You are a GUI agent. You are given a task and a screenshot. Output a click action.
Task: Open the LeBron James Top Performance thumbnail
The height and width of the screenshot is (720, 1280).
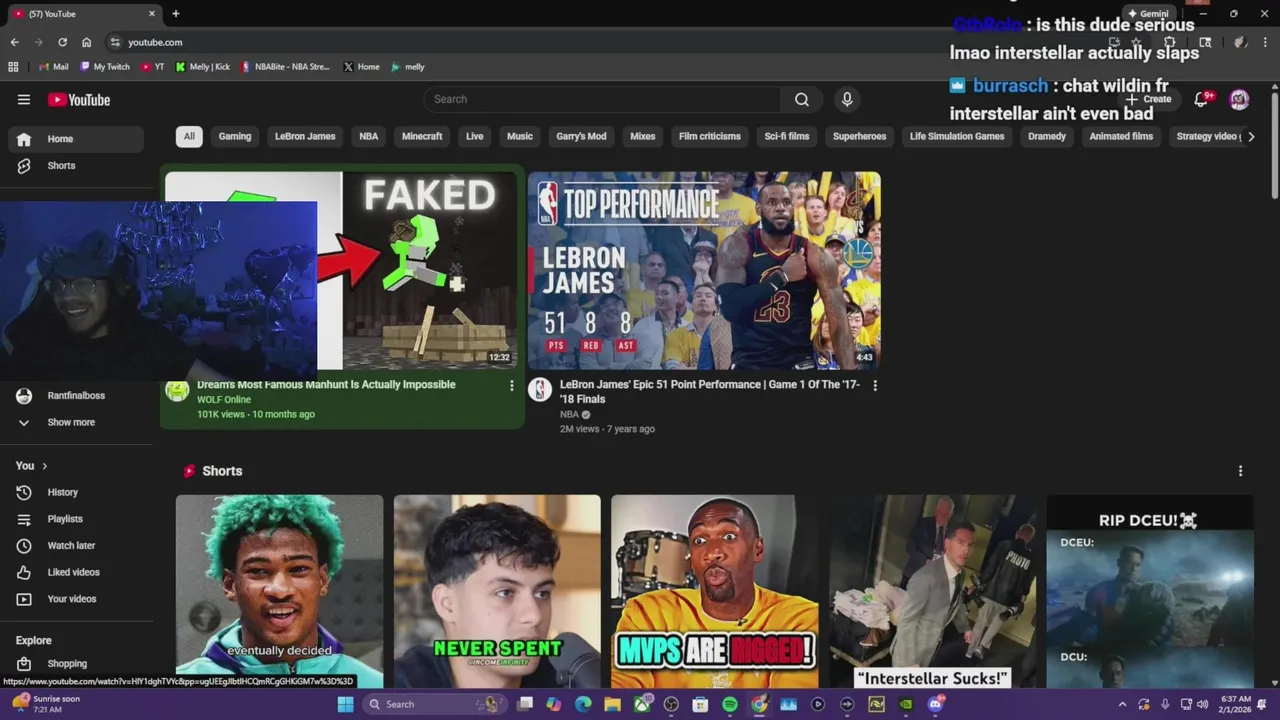tap(704, 270)
